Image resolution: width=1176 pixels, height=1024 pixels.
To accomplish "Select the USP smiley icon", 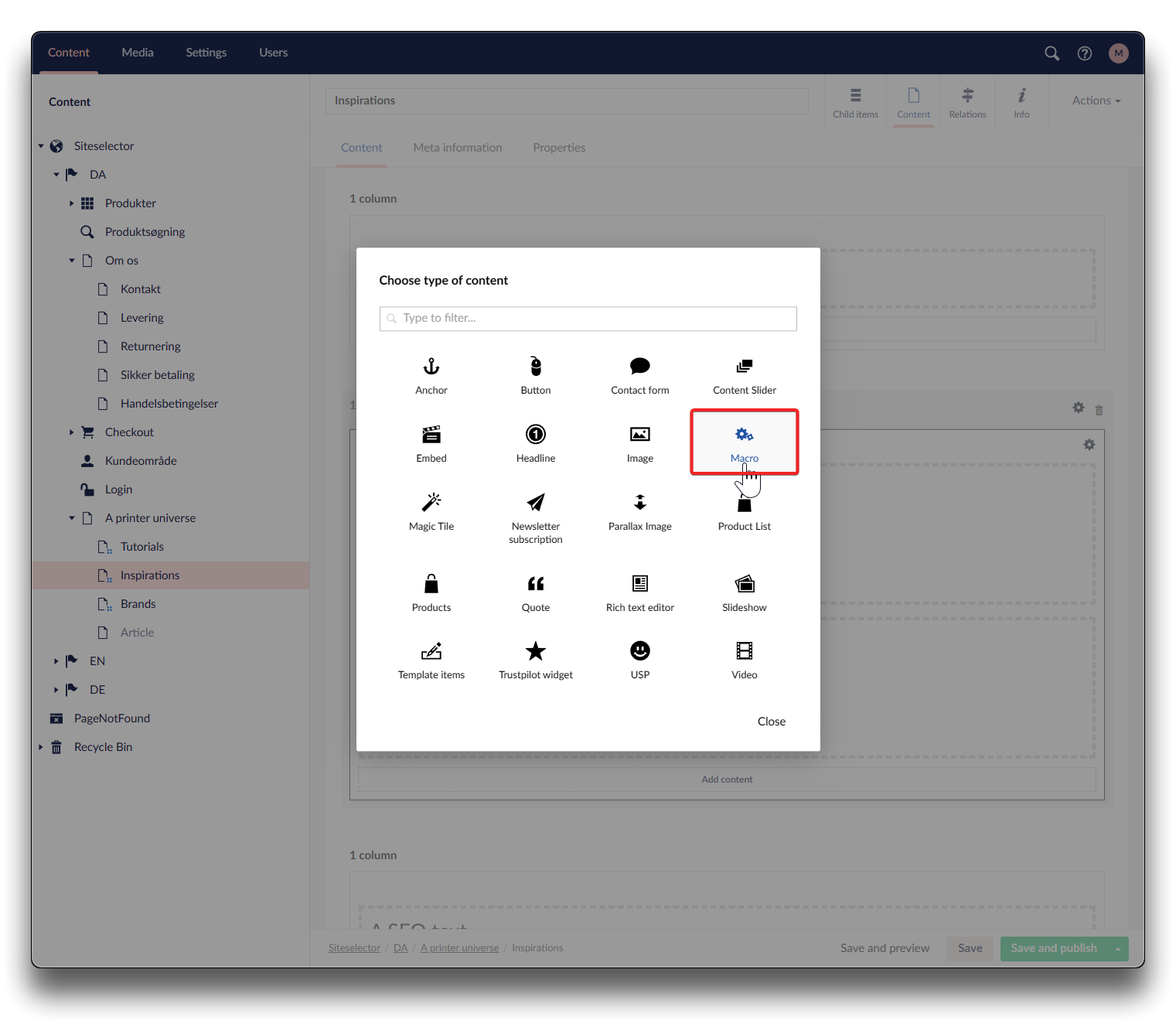I will tap(640, 651).
